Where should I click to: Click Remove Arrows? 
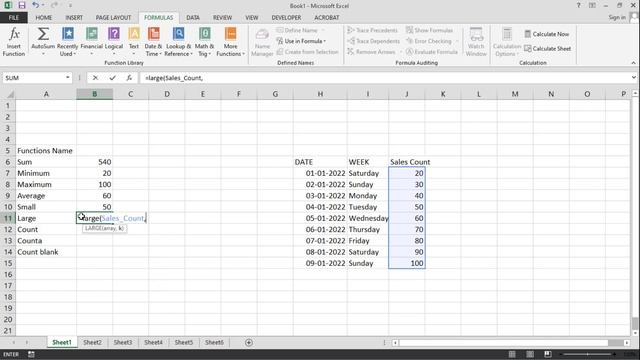tap(371, 52)
